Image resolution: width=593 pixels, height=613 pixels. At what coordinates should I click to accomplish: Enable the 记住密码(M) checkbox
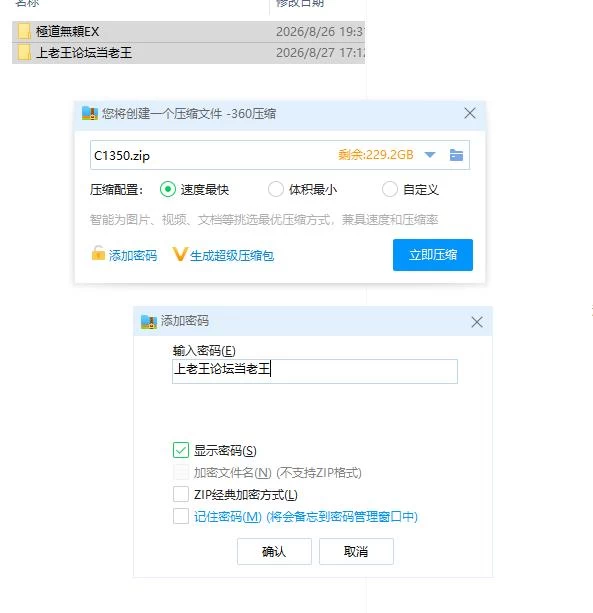(x=181, y=516)
